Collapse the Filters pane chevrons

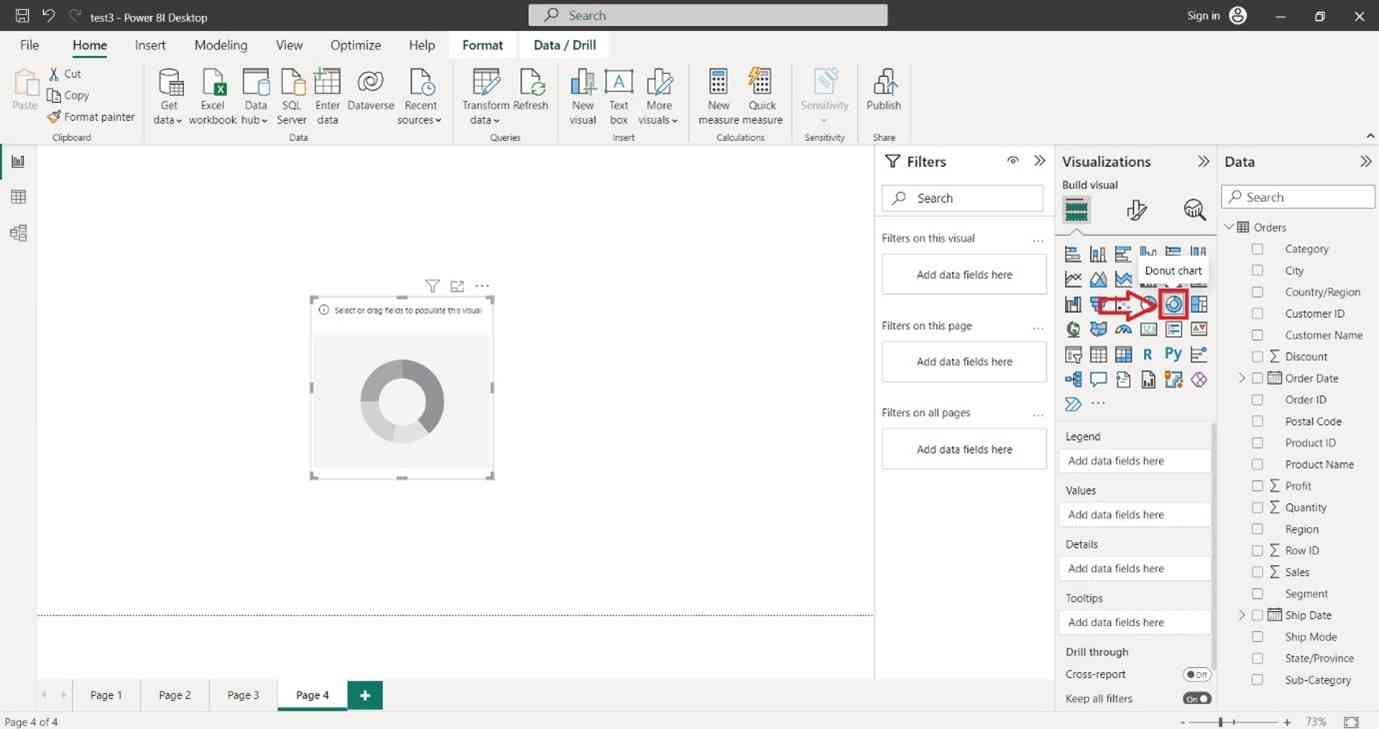tap(1040, 161)
